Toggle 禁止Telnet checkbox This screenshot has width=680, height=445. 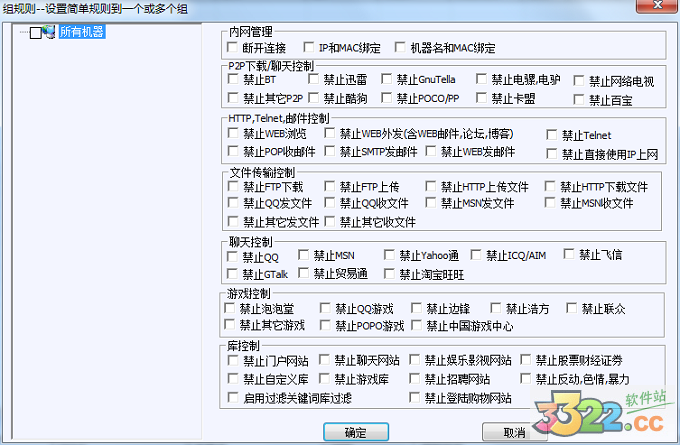click(x=552, y=135)
